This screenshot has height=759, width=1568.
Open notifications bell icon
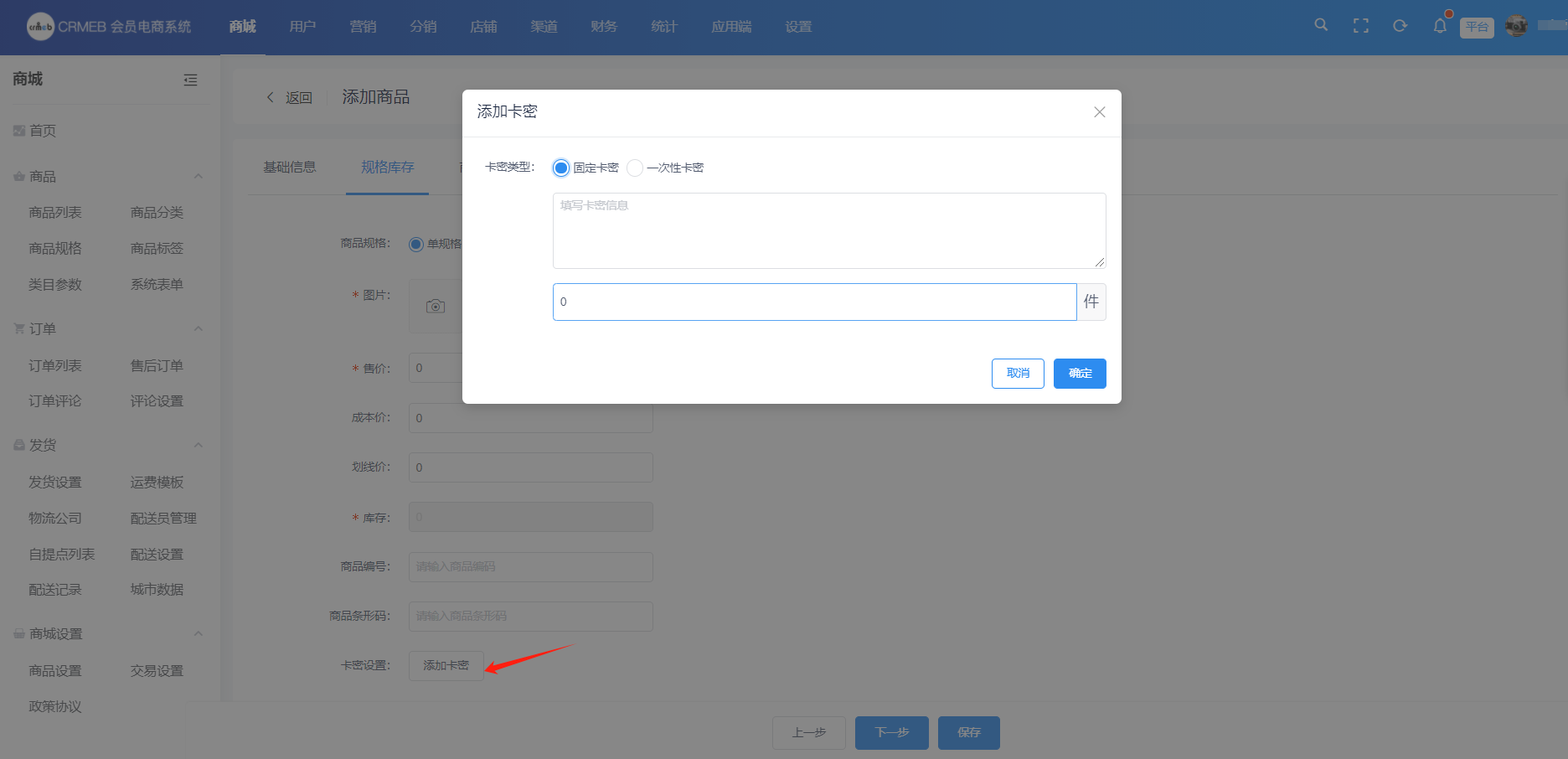click(x=1440, y=26)
